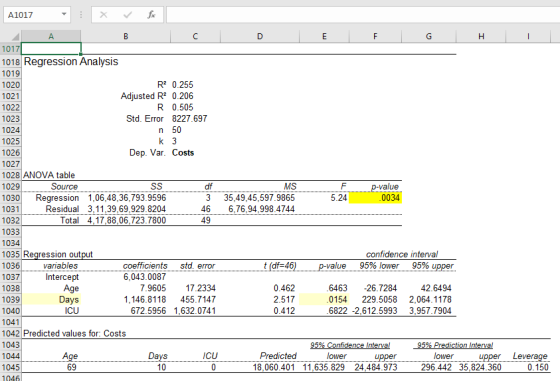Click the Age coefficient 7.9605

click(153, 288)
